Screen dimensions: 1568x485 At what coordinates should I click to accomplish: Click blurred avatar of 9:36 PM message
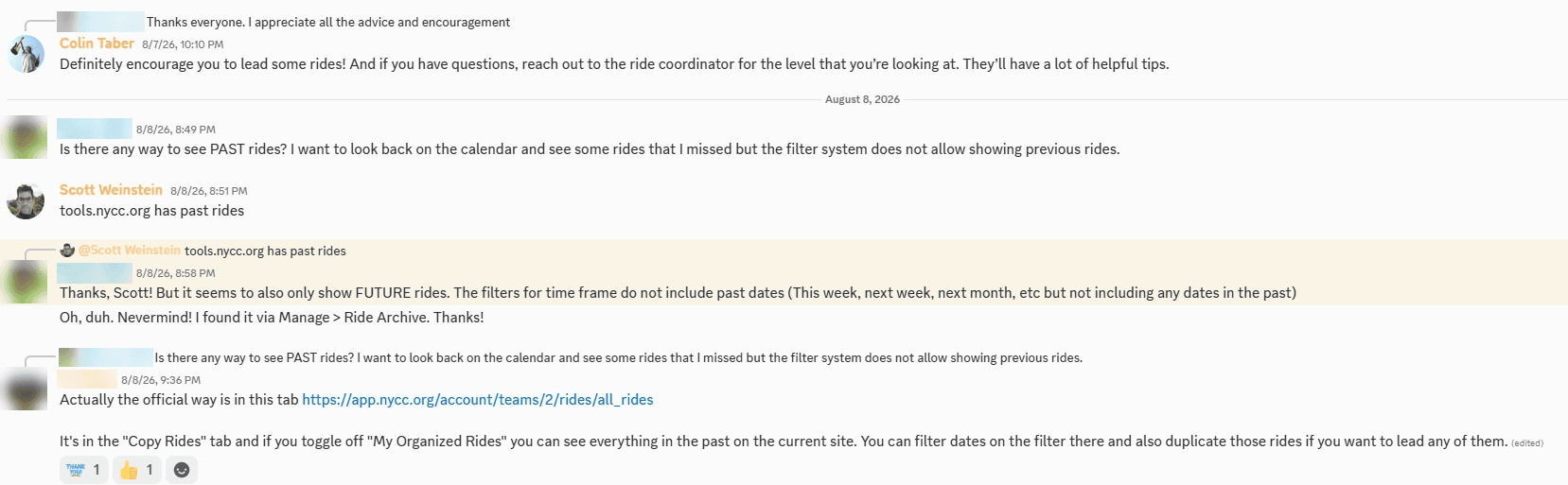coord(26,389)
